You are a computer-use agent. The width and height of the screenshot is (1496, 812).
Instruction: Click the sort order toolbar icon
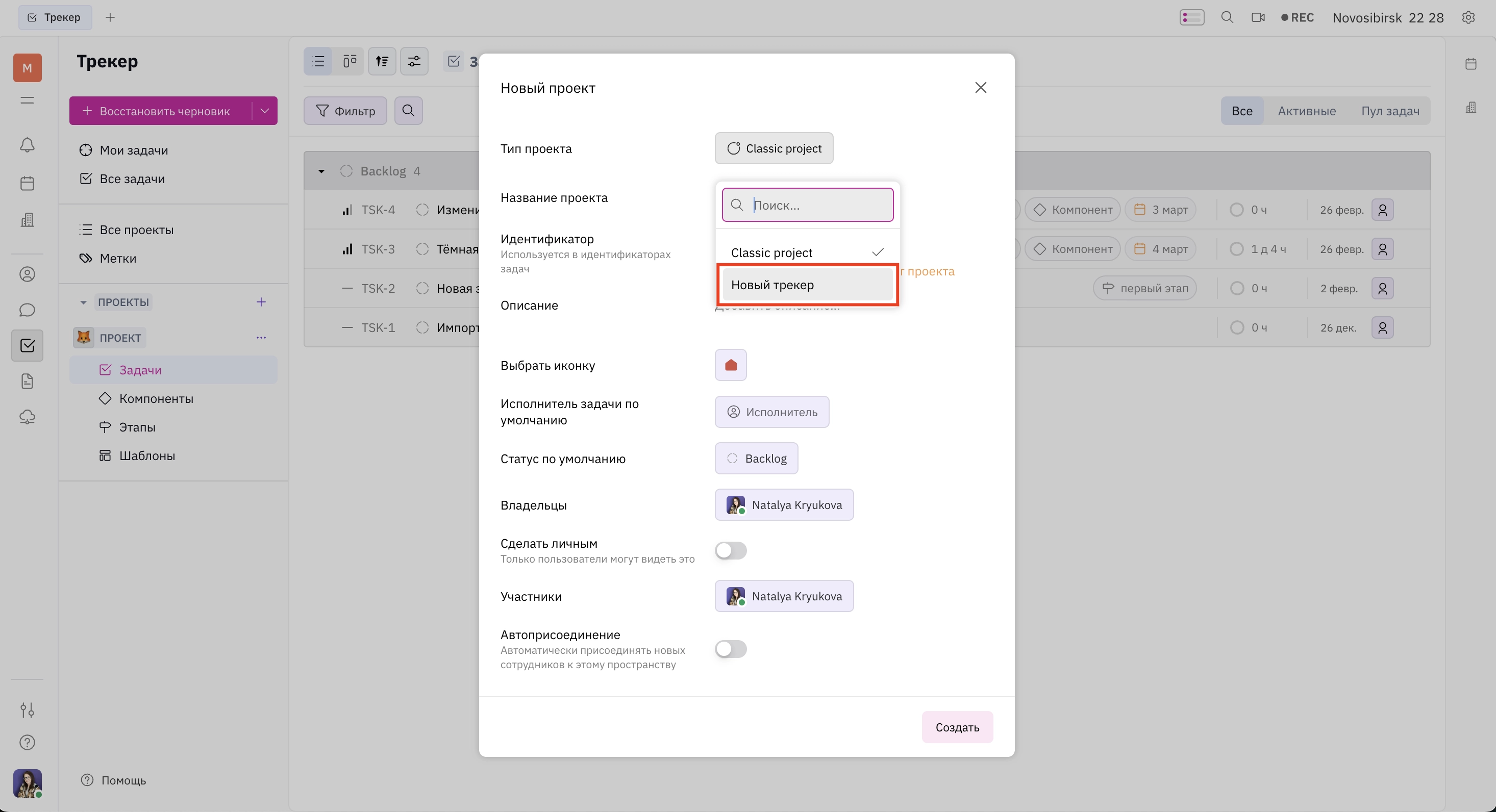pos(382,61)
